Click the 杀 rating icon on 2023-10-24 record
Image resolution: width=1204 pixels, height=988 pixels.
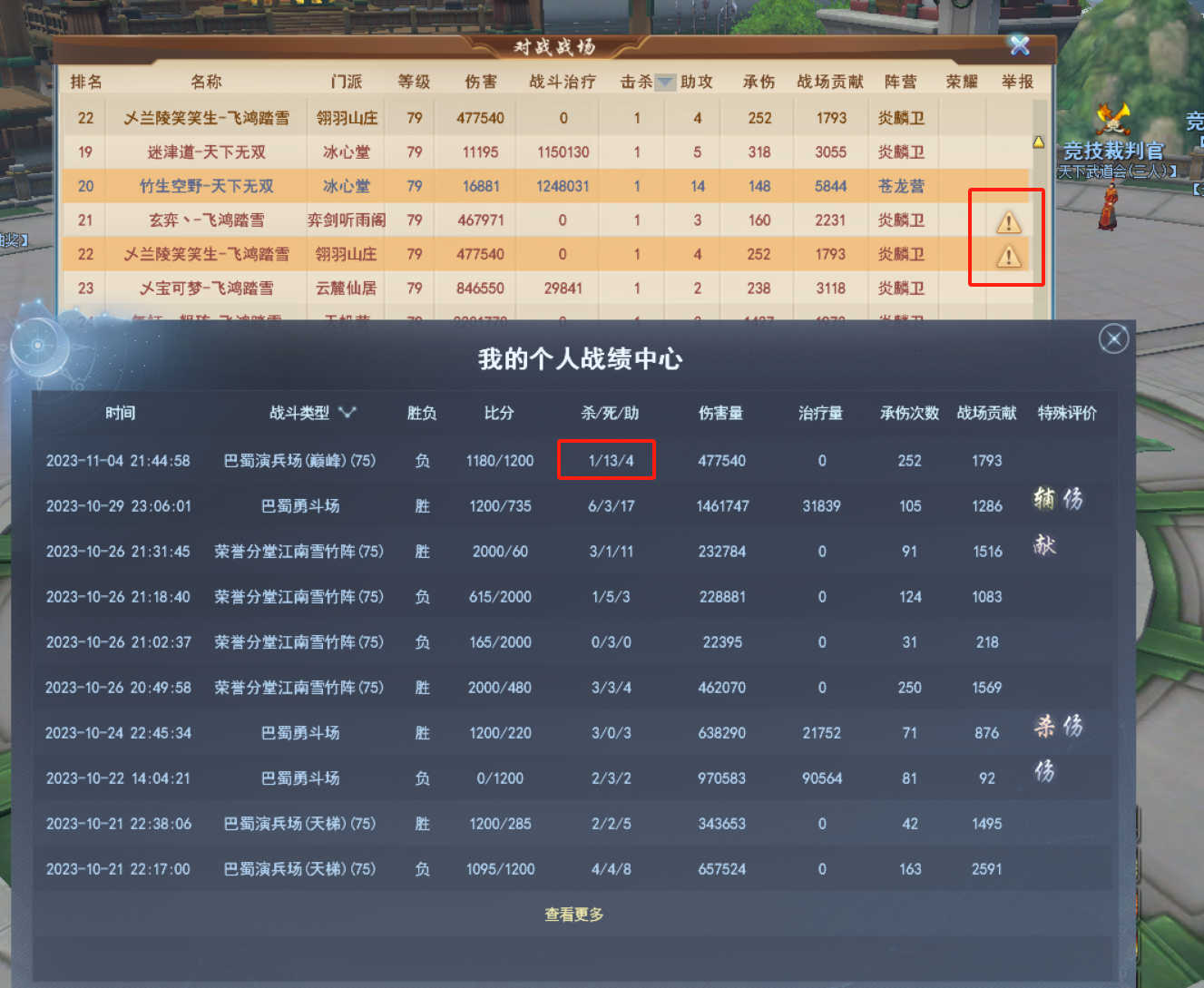1044,726
